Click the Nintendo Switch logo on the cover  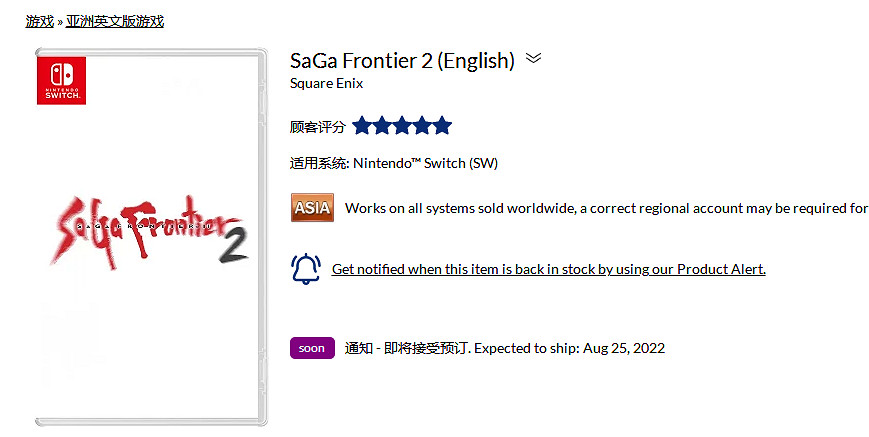coord(61,81)
